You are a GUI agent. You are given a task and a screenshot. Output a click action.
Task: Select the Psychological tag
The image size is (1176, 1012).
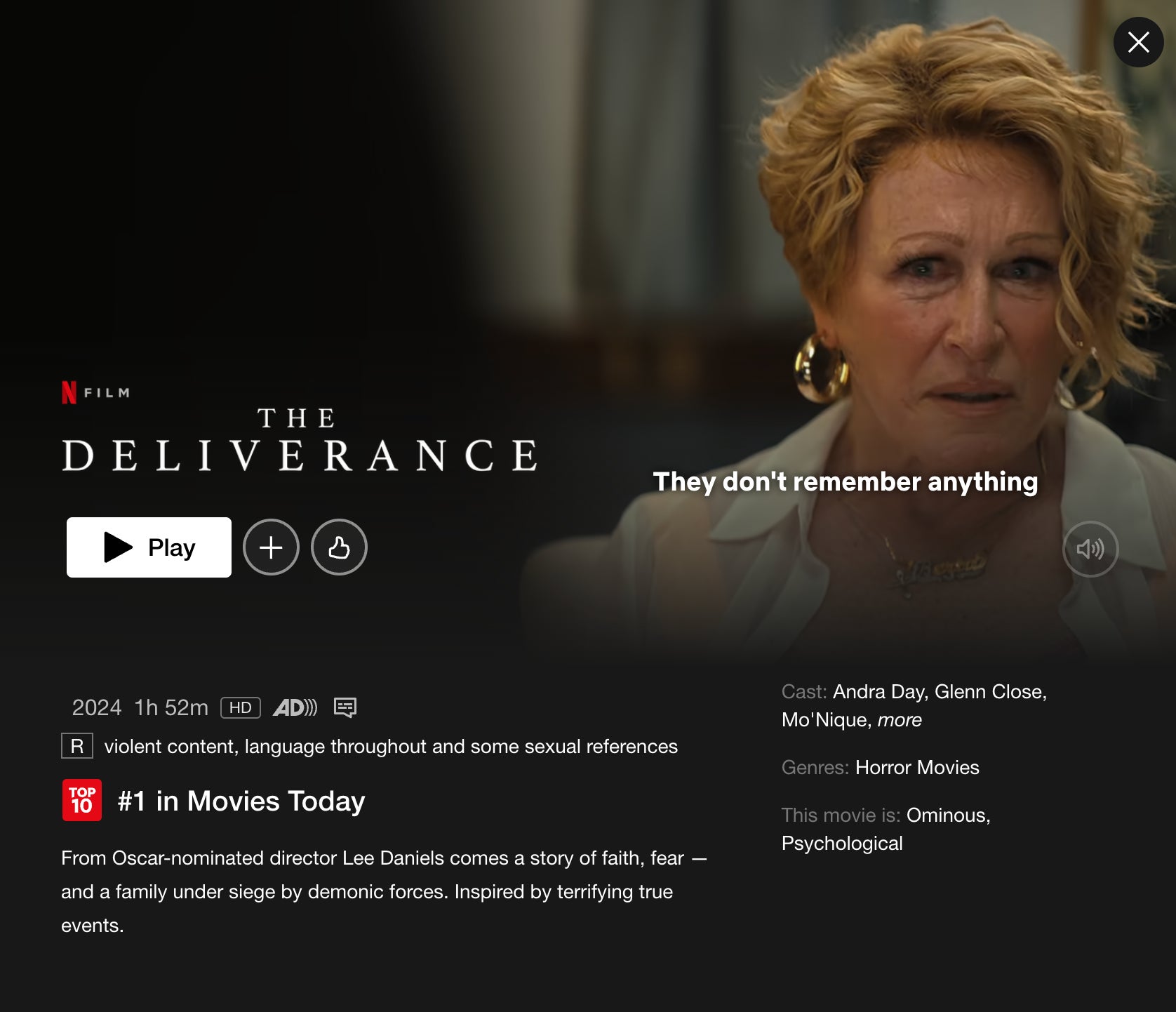[842, 843]
